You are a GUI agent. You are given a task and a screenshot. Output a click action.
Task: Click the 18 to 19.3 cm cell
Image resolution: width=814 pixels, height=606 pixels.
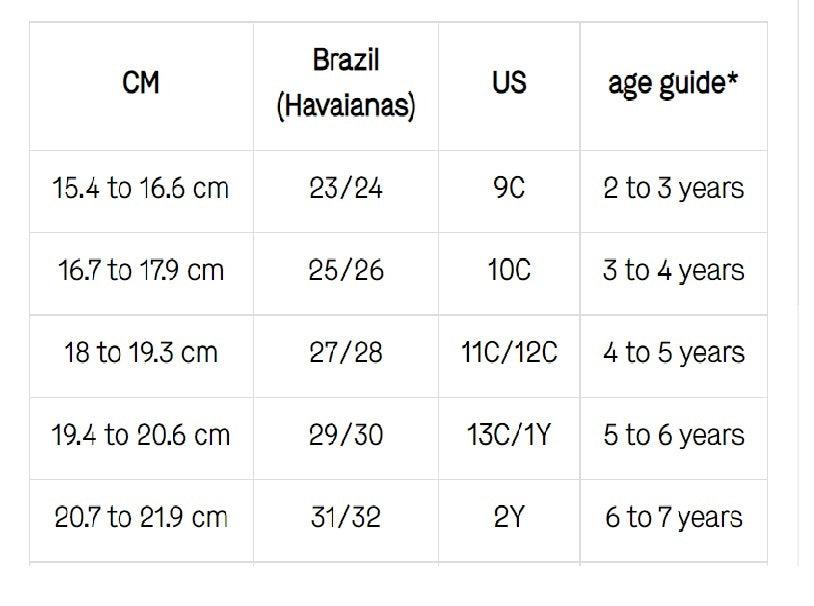(x=141, y=353)
